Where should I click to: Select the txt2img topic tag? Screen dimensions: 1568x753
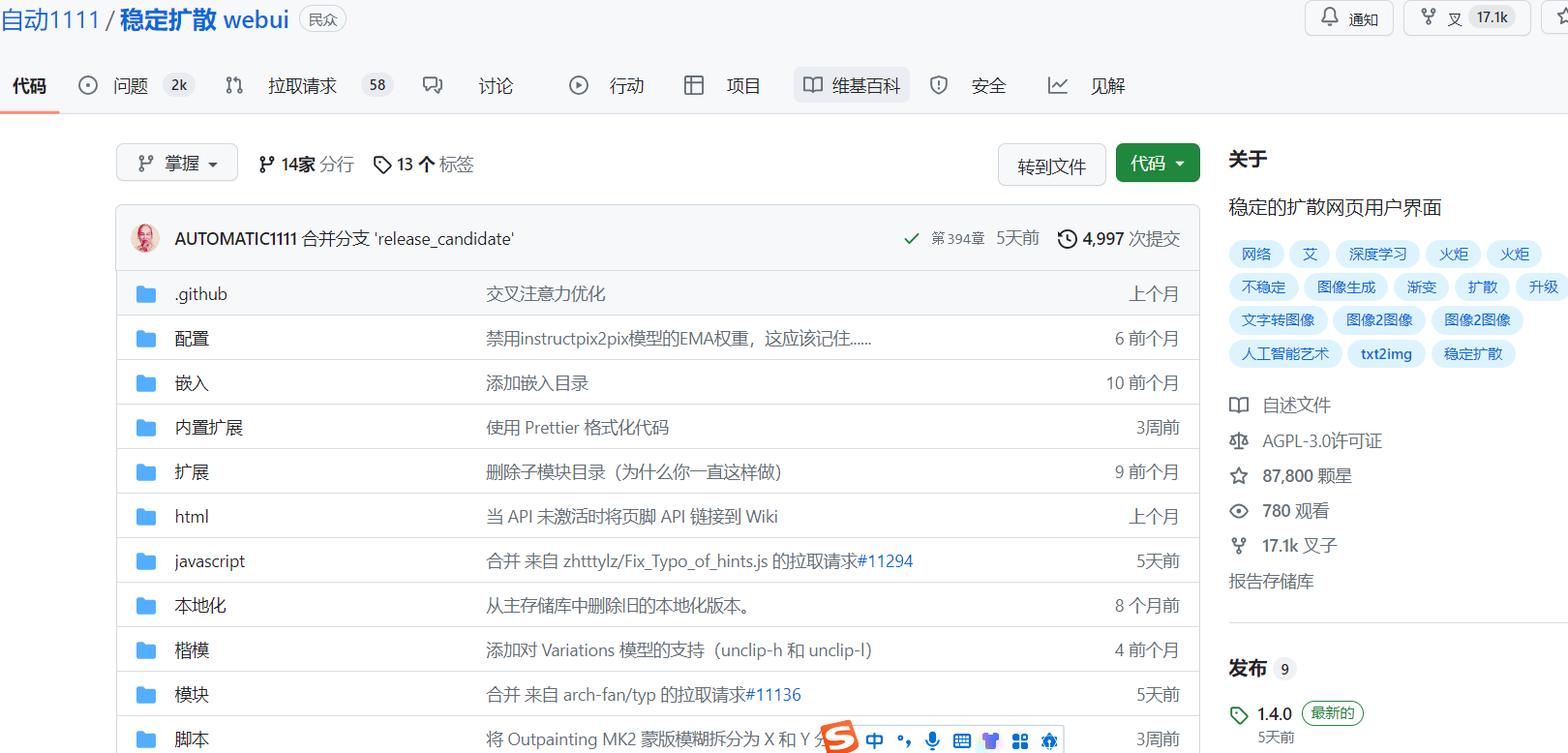coord(1385,354)
